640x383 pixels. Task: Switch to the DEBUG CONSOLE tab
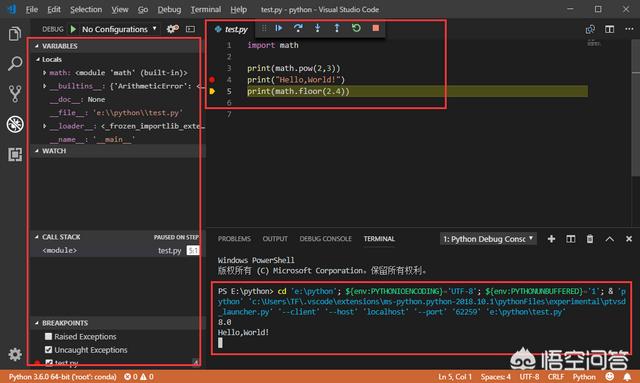coord(325,239)
